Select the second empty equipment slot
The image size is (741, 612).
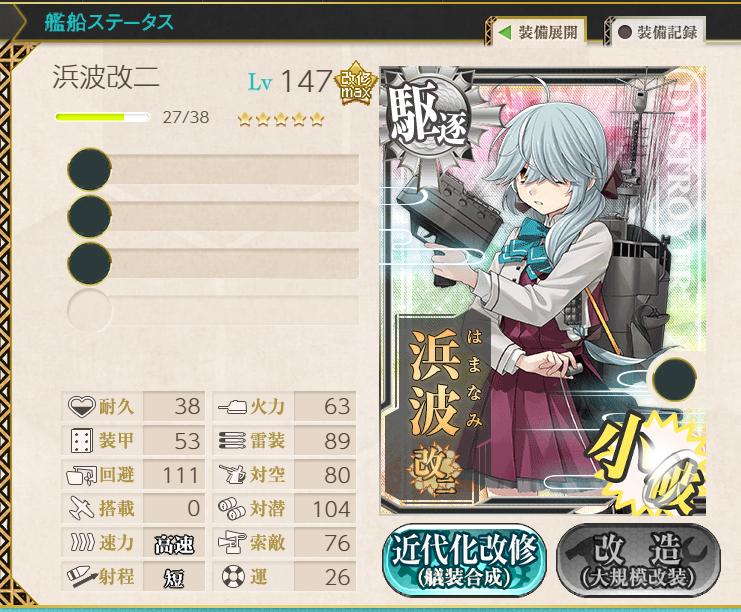coord(214,216)
